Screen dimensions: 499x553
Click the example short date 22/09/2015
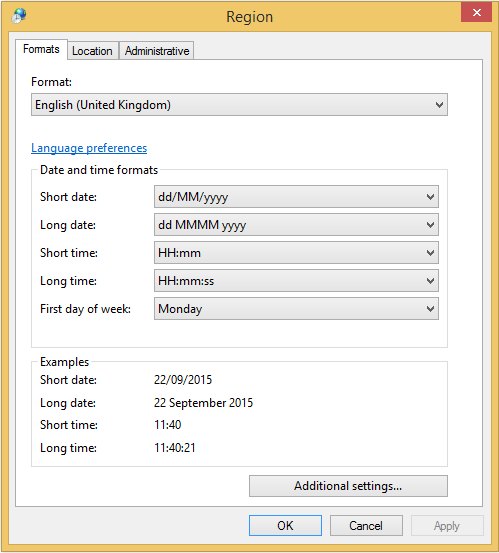coord(183,380)
